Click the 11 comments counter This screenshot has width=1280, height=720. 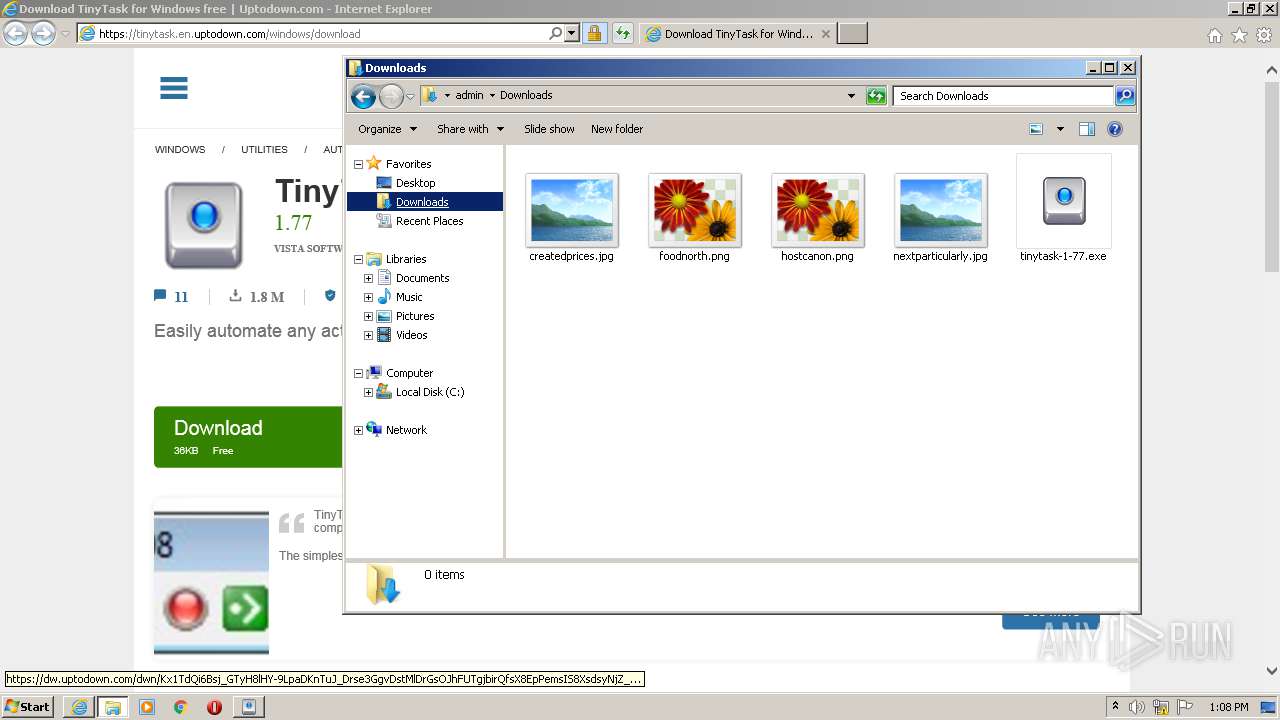pos(171,297)
